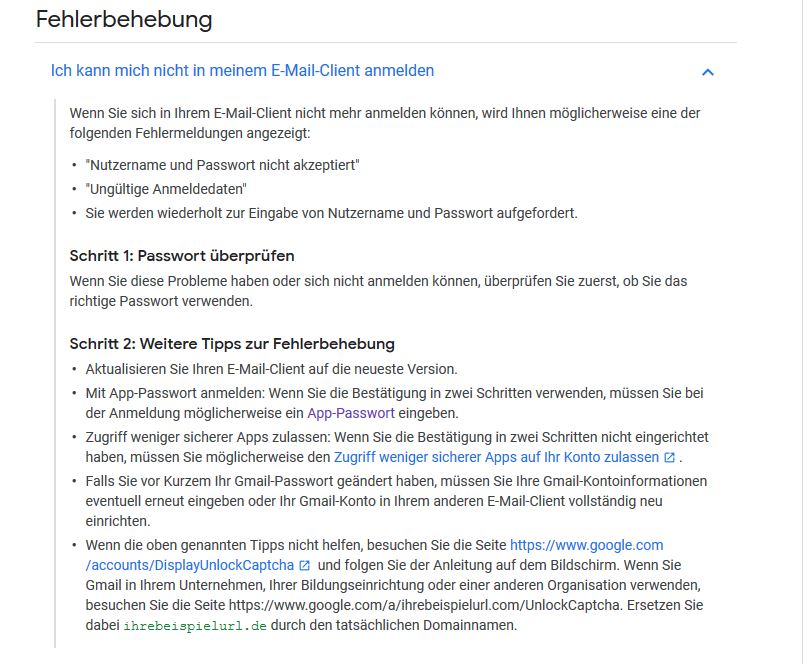The width and height of the screenshot is (809, 664).
Task: Click '"Nutzername und Passwort nicht akzeptiert"' bullet
Action: click(222, 165)
